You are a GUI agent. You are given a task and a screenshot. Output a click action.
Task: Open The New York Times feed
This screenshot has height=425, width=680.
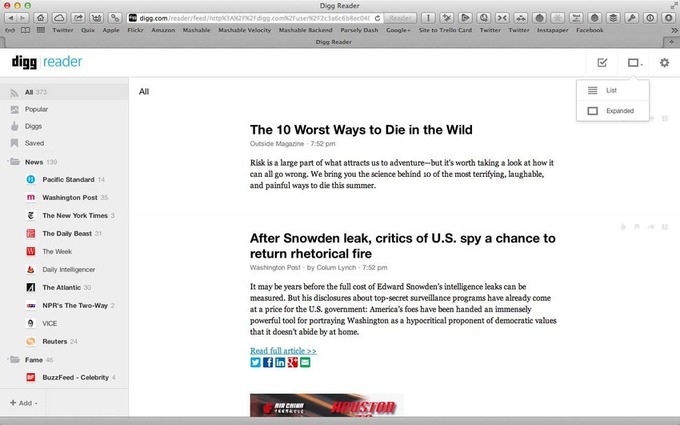(x=75, y=216)
